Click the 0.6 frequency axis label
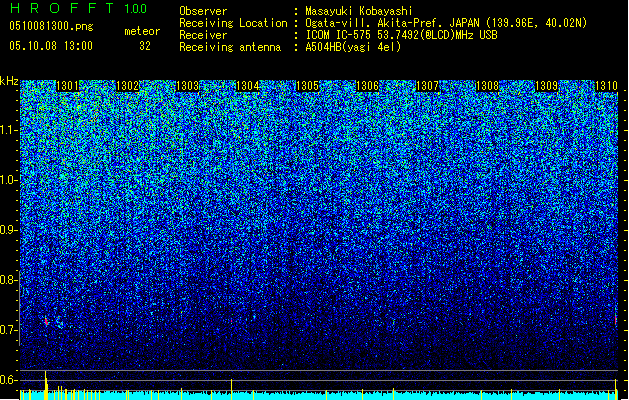Image resolution: width=629 pixels, height=400 pixels. pos(9,380)
